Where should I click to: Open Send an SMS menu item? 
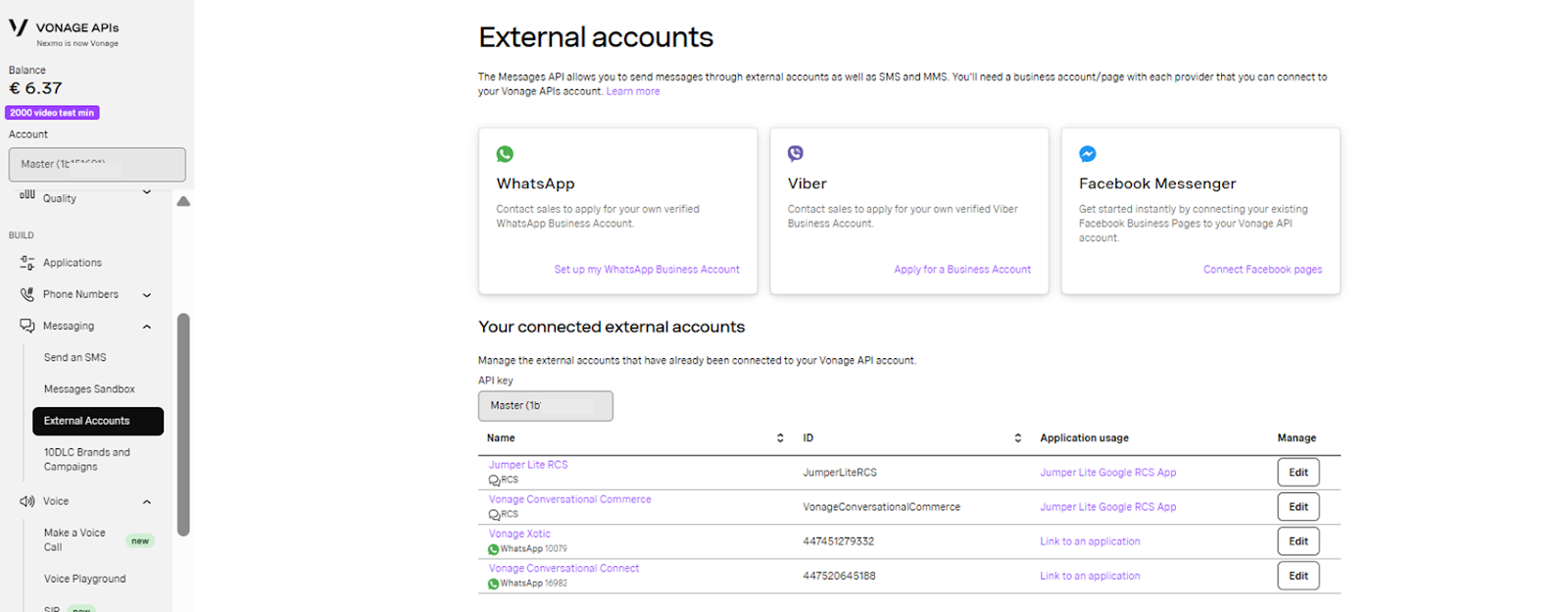75,358
